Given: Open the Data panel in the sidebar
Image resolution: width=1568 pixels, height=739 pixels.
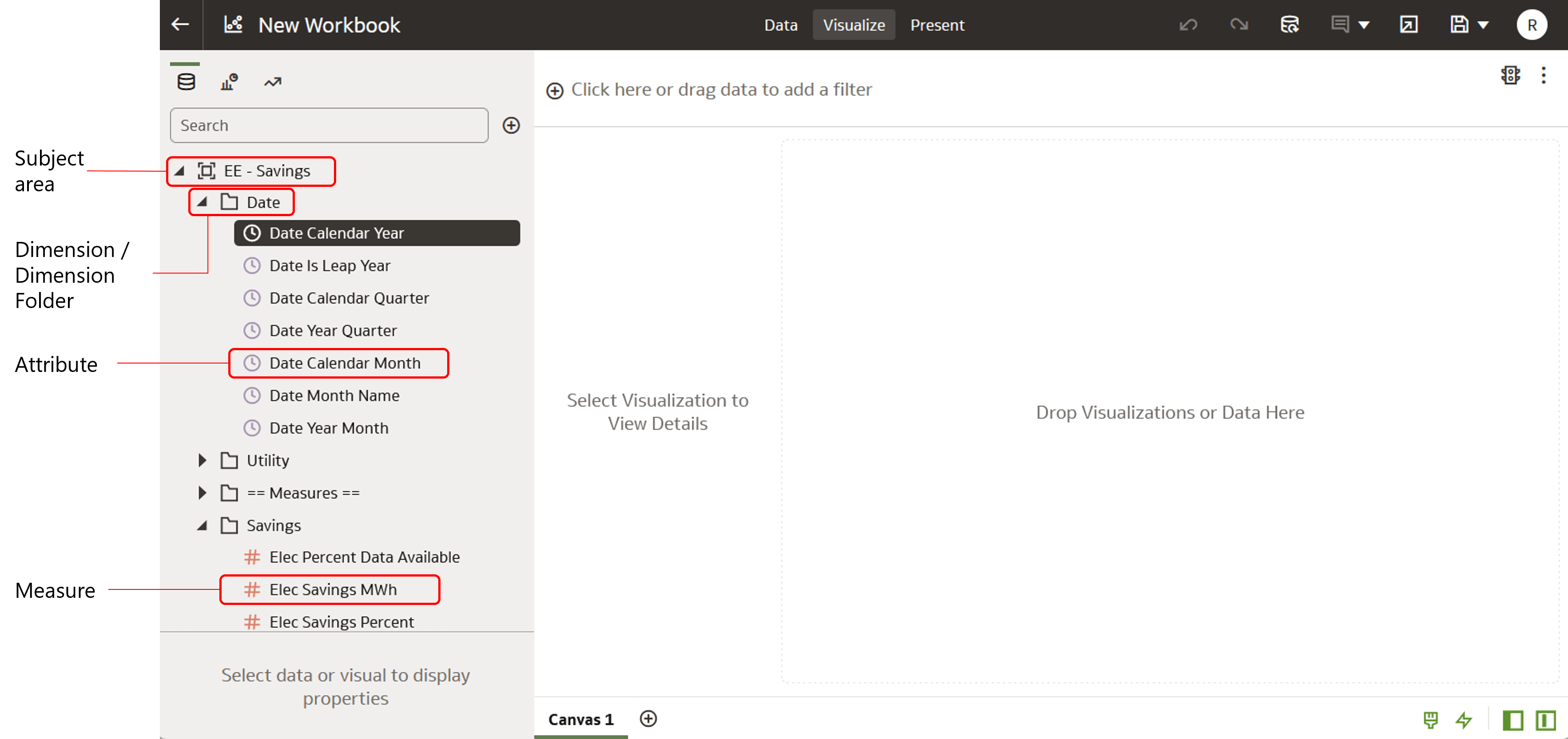Looking at the screenshot, I should (186, 82).
